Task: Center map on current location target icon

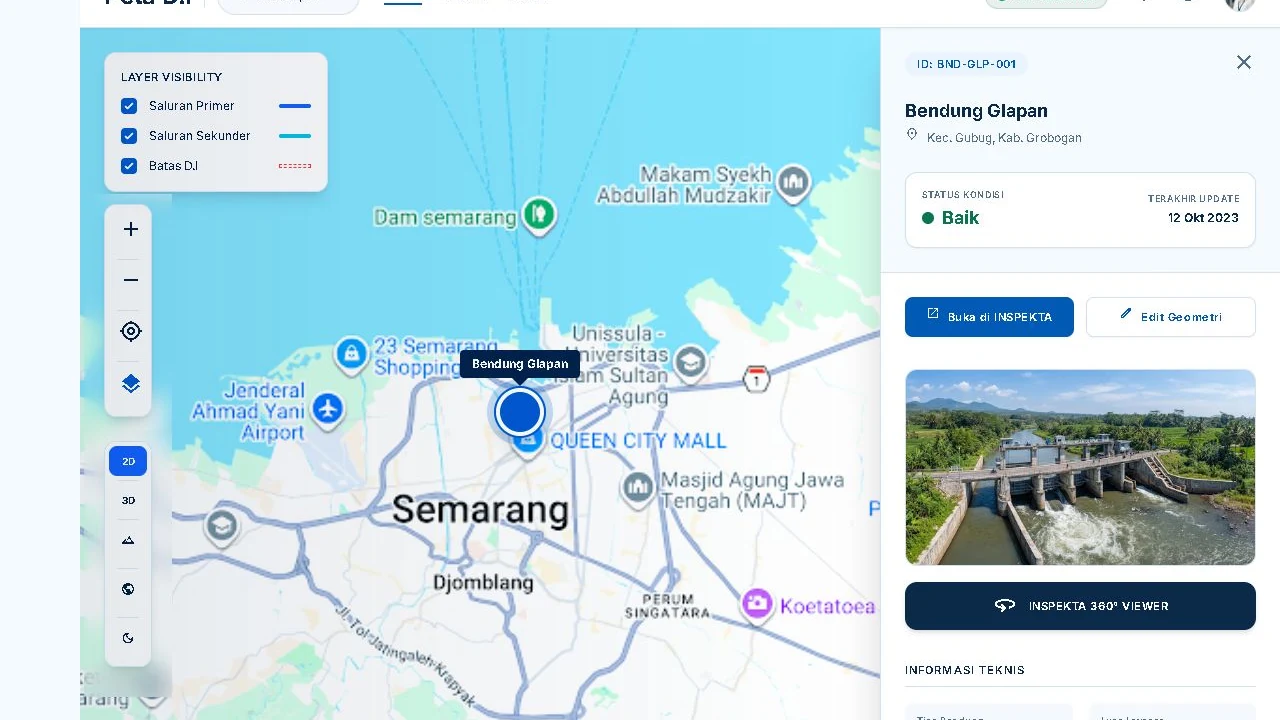Action: tap(130, 331)
